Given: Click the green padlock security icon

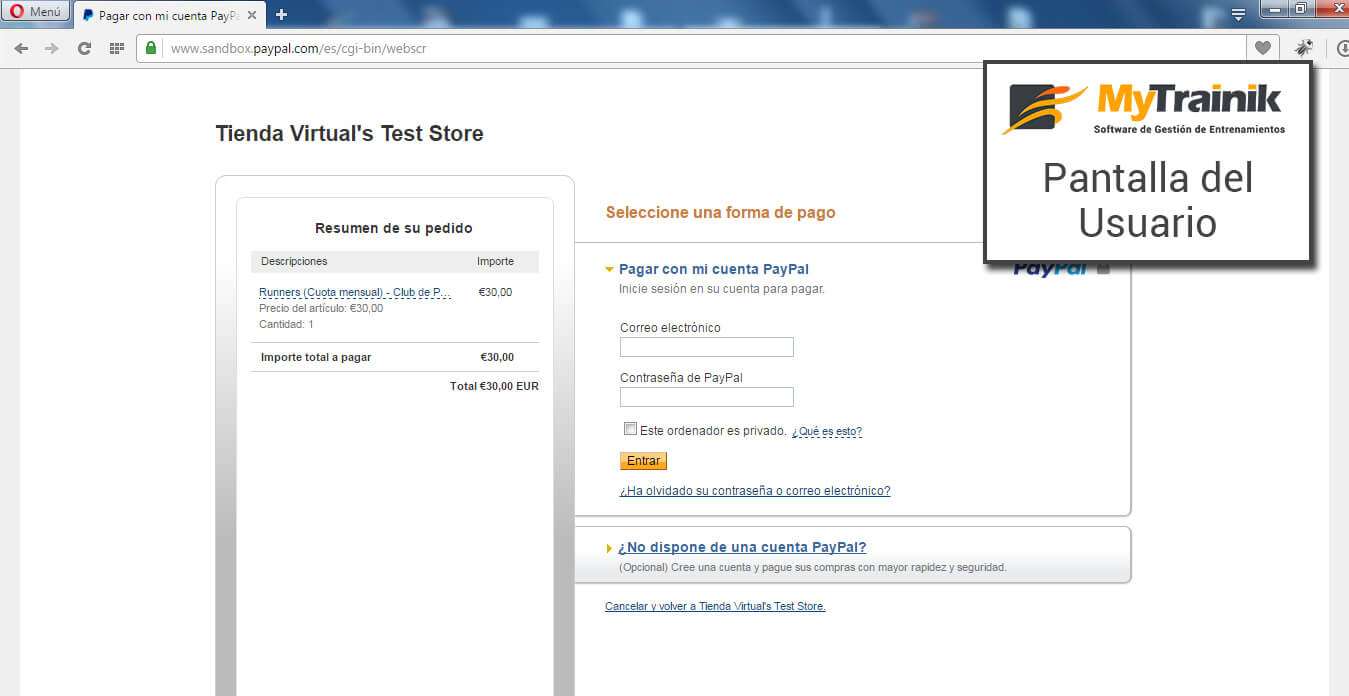Looking at the screenshot, I should click(151, 48).
